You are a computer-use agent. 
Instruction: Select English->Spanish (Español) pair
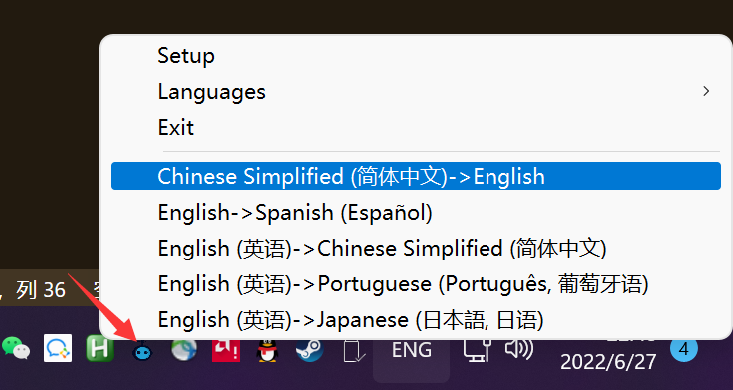416,213
